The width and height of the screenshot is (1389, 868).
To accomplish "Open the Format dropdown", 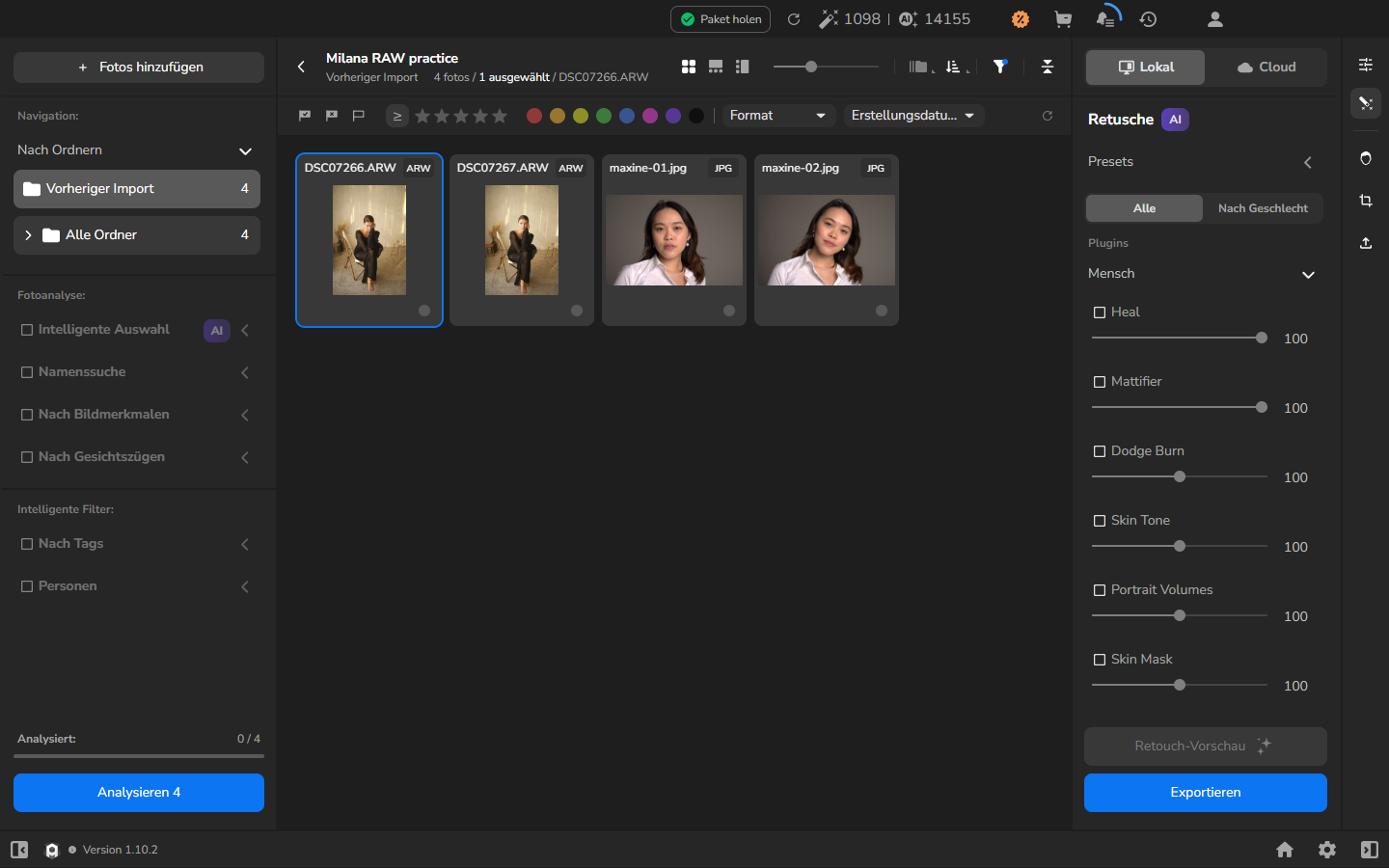I will 777,116.
